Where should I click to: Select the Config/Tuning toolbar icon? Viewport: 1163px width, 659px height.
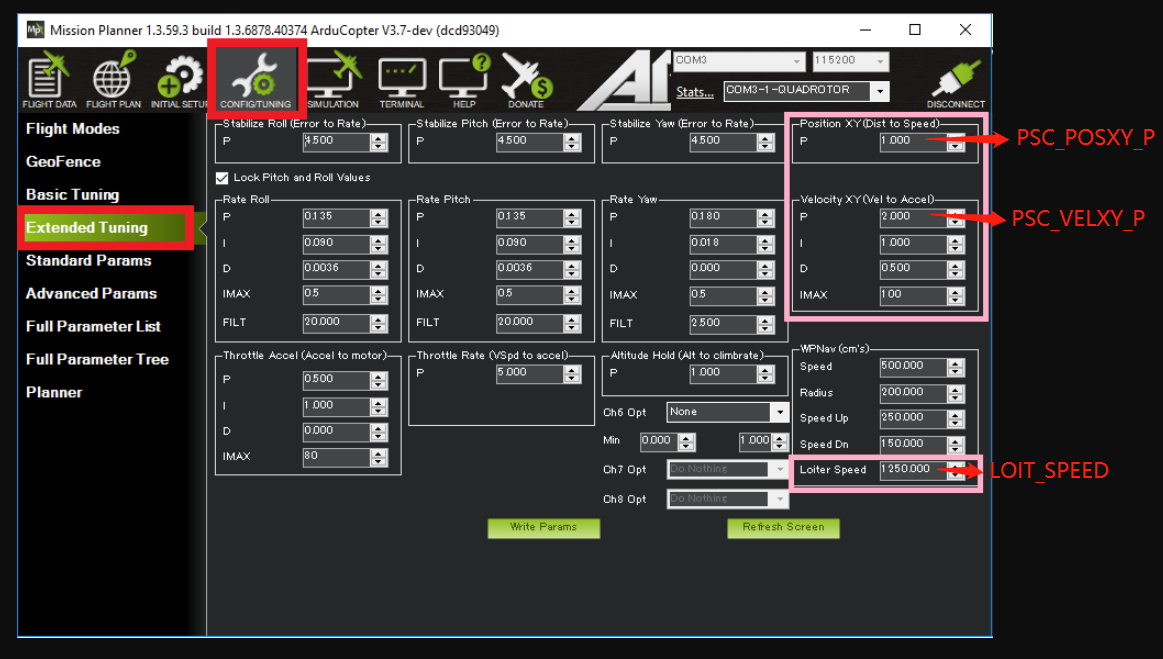coord(256,79)
